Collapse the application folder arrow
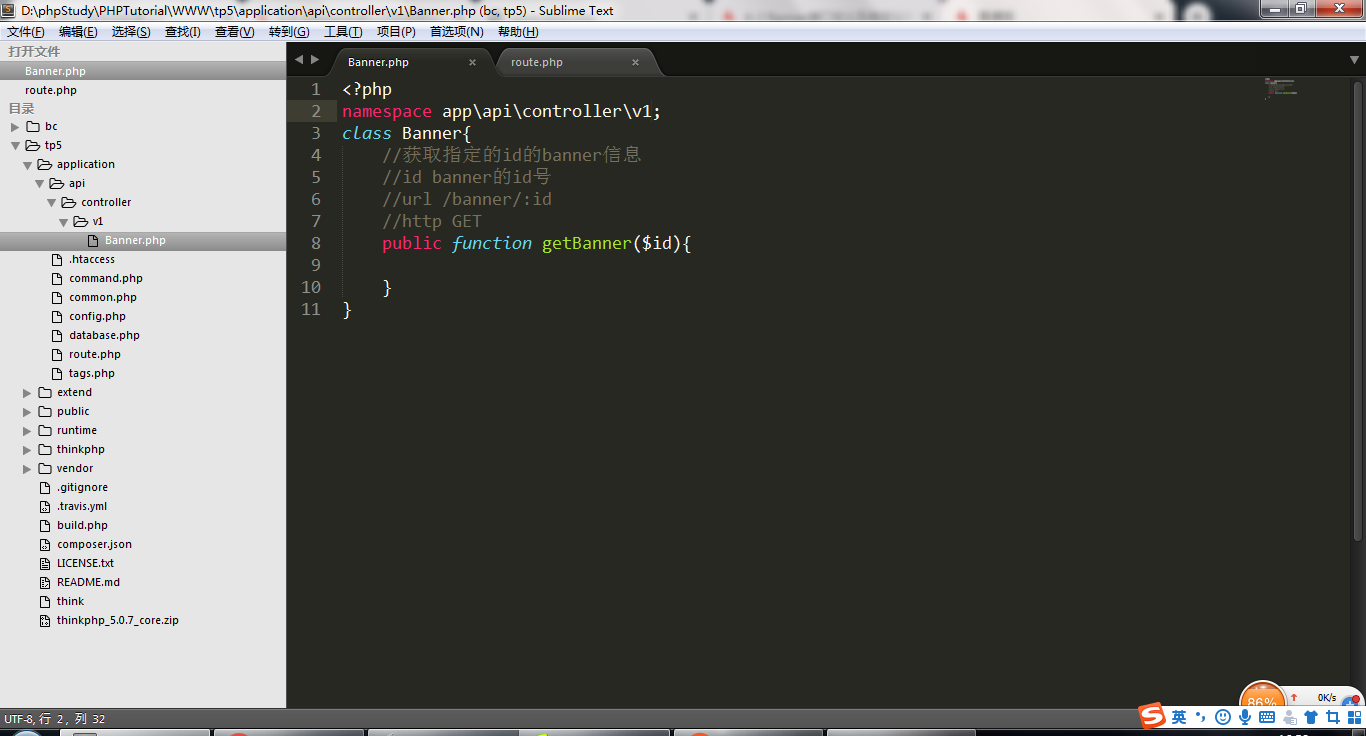1366x736 pixels. (27, 165)
